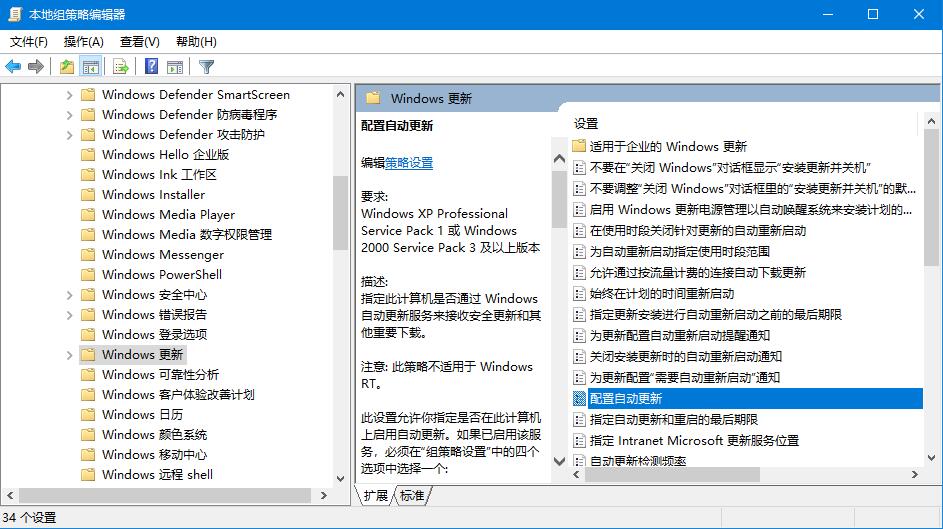
Task: Expand the Windows Hello 企业版 folder
Action: [x=69, y=155]
